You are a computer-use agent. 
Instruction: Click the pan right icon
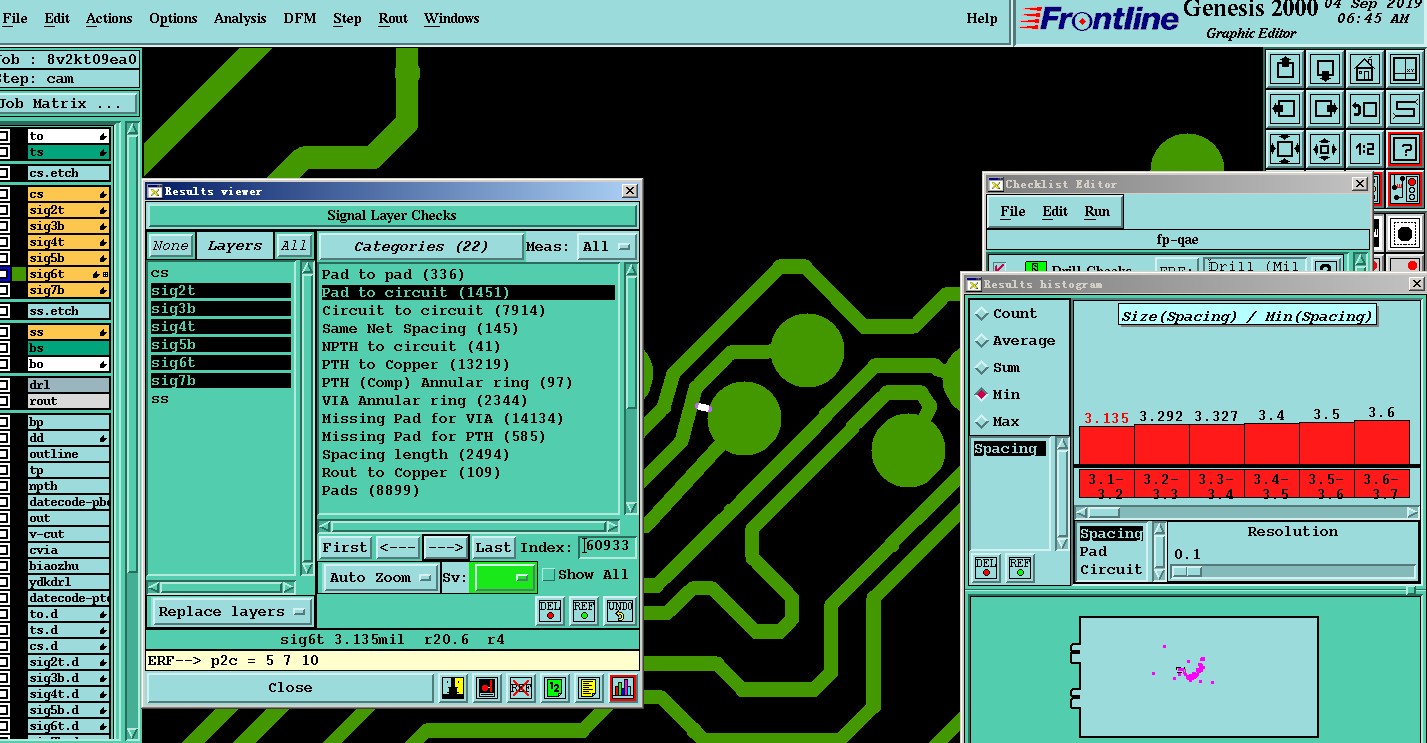point(1325,109)
